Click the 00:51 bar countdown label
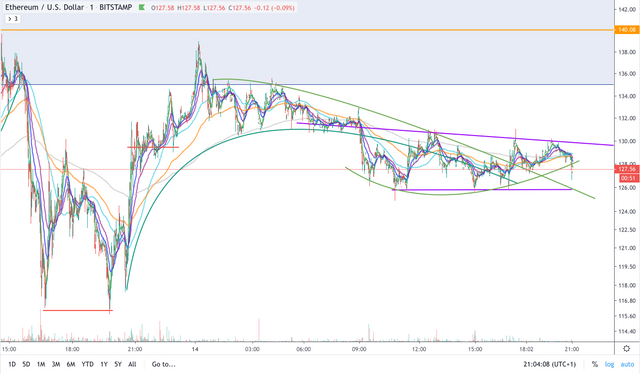 pos(629,178)
